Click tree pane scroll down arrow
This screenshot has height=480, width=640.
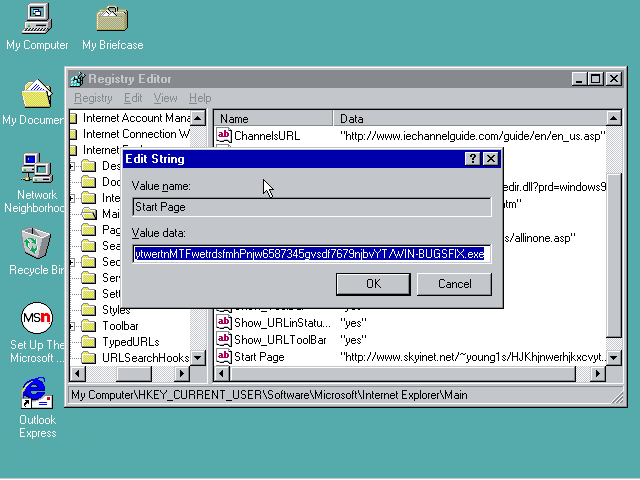pos(198,358)
